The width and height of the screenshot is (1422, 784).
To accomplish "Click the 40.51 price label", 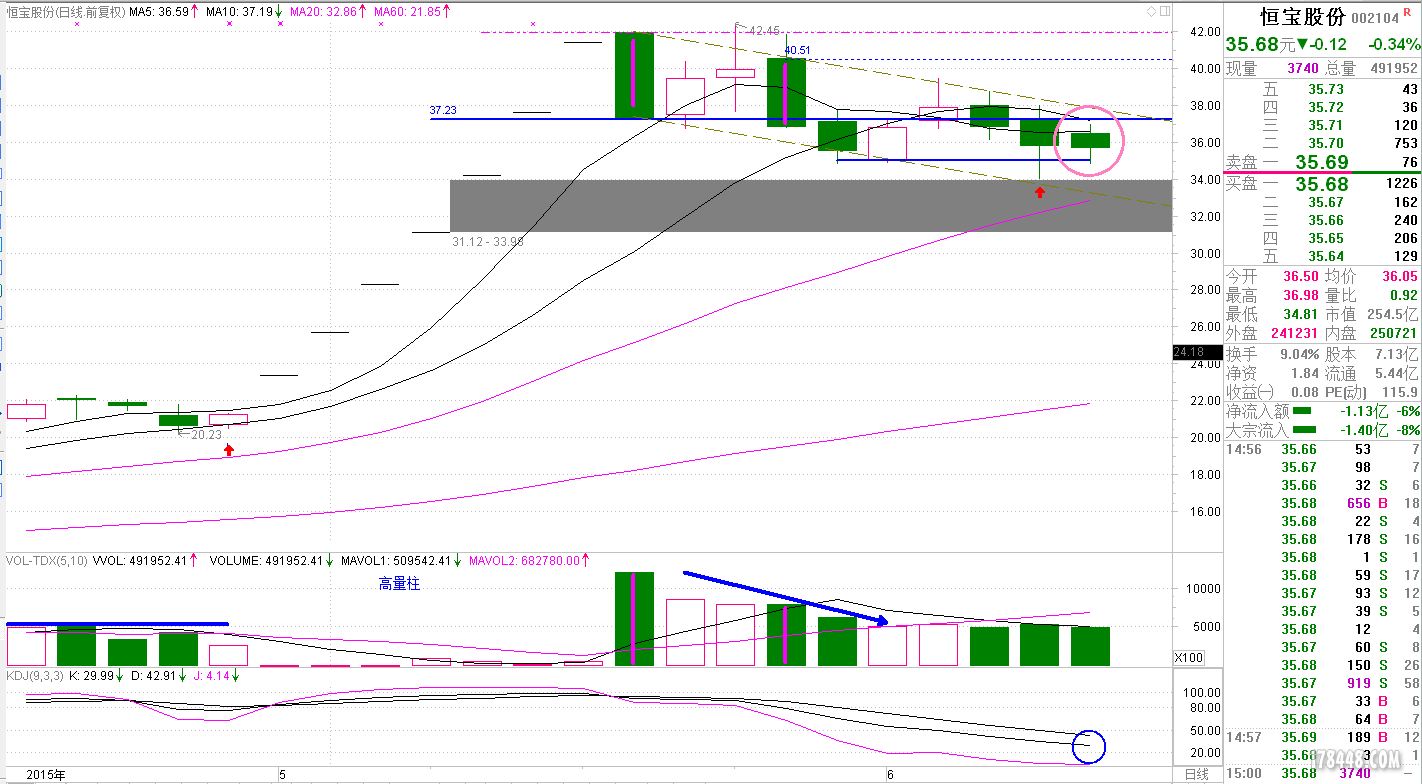I will coord(798,50).
